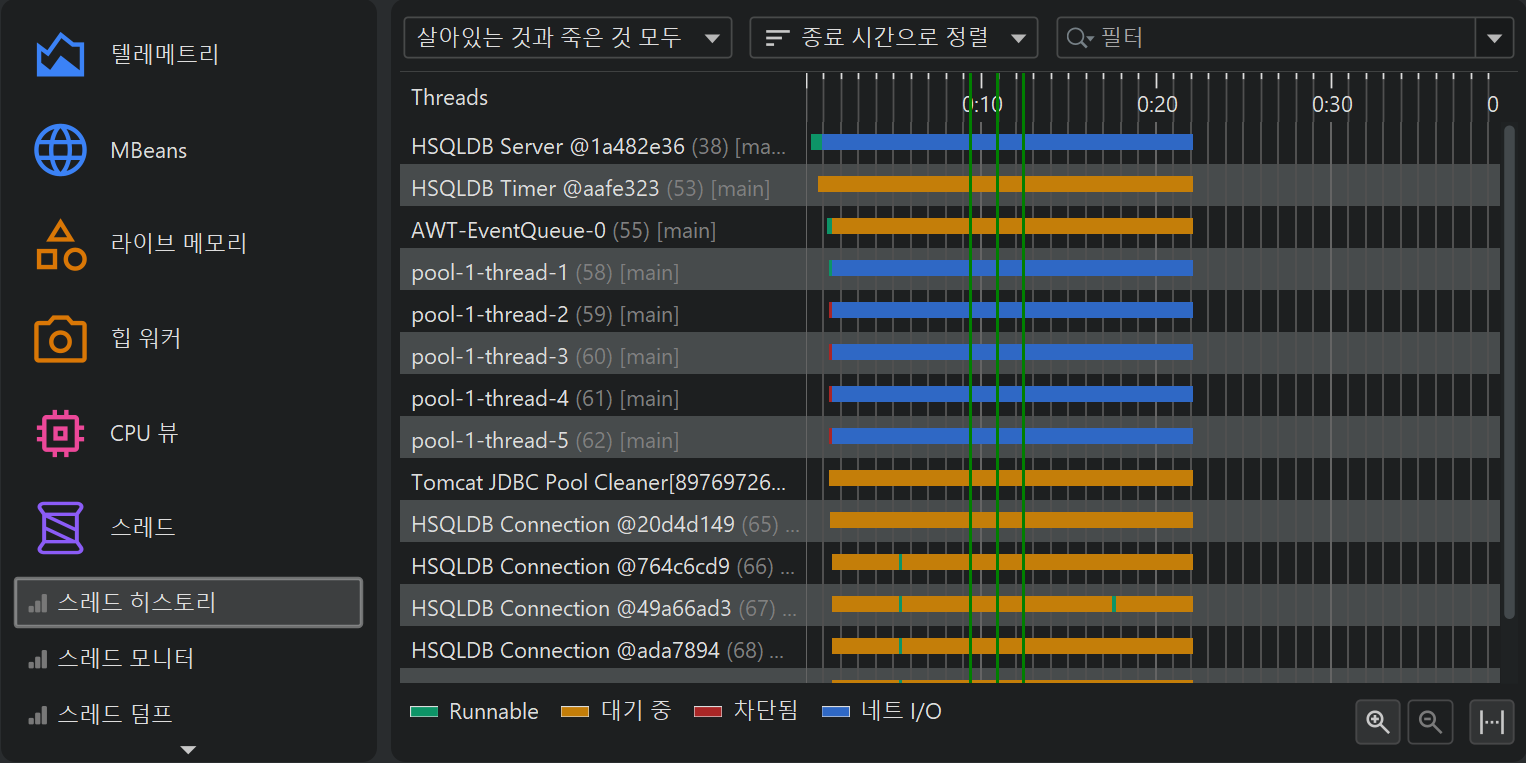Select 스레드 히스토리 in the sidebar
Screen dimensions: 1526x763
coord(188,602)
